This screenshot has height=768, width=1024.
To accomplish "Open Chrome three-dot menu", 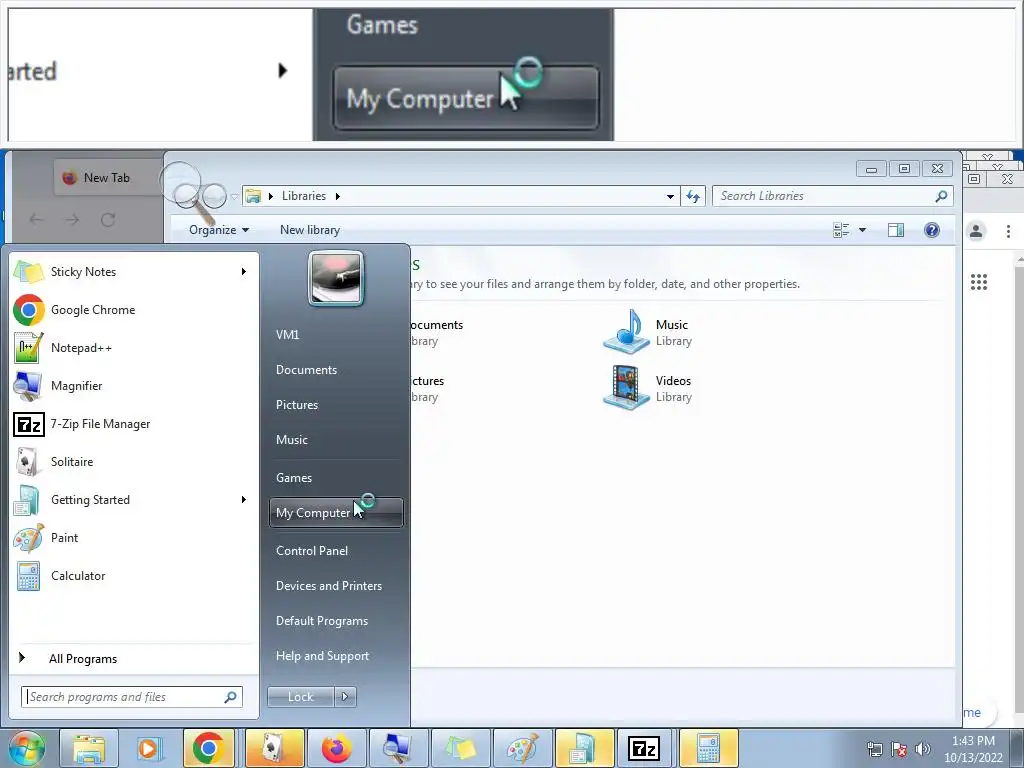I will click(1008, 231).
